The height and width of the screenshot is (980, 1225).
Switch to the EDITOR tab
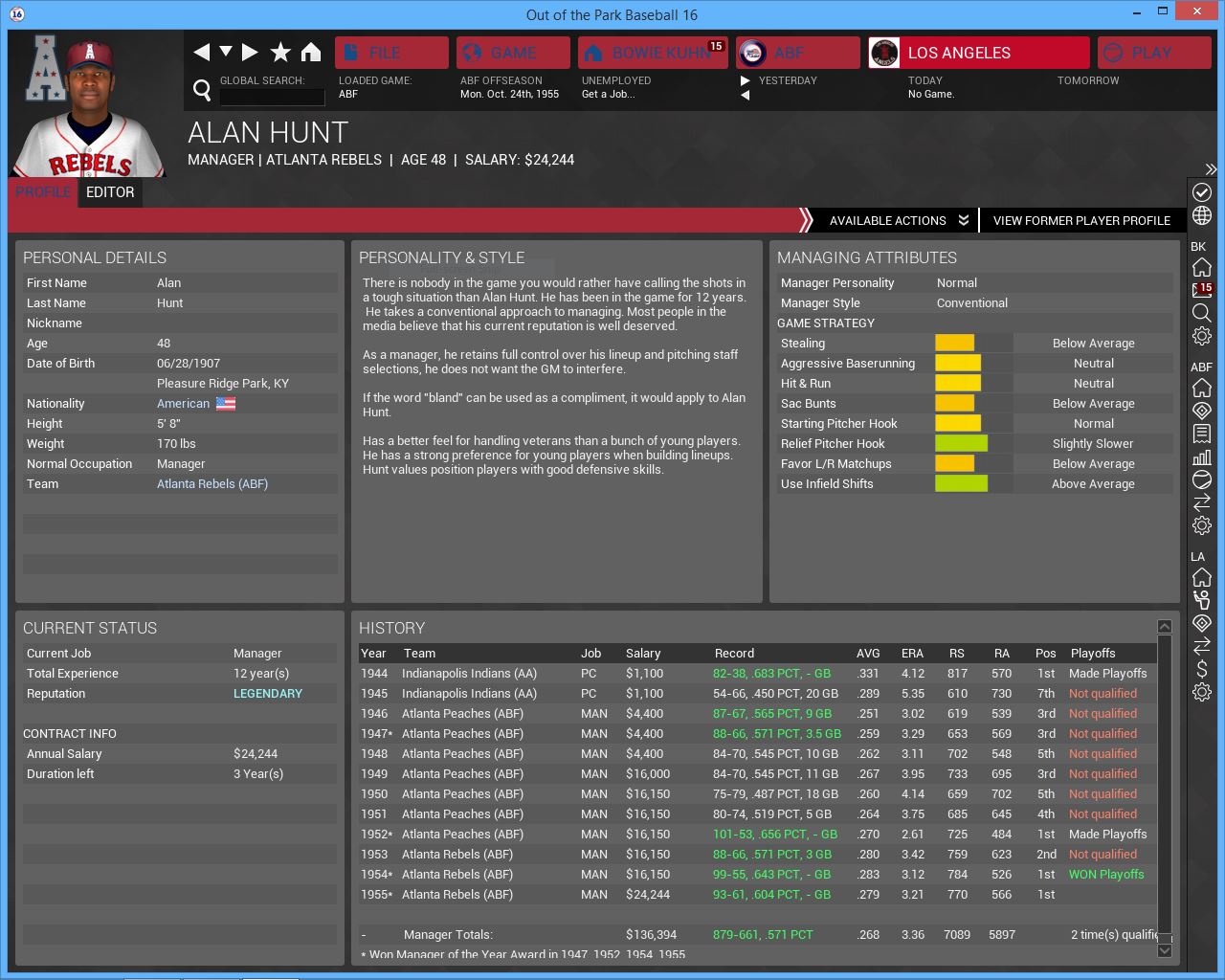pyautogui.click(x=110, y=191)
